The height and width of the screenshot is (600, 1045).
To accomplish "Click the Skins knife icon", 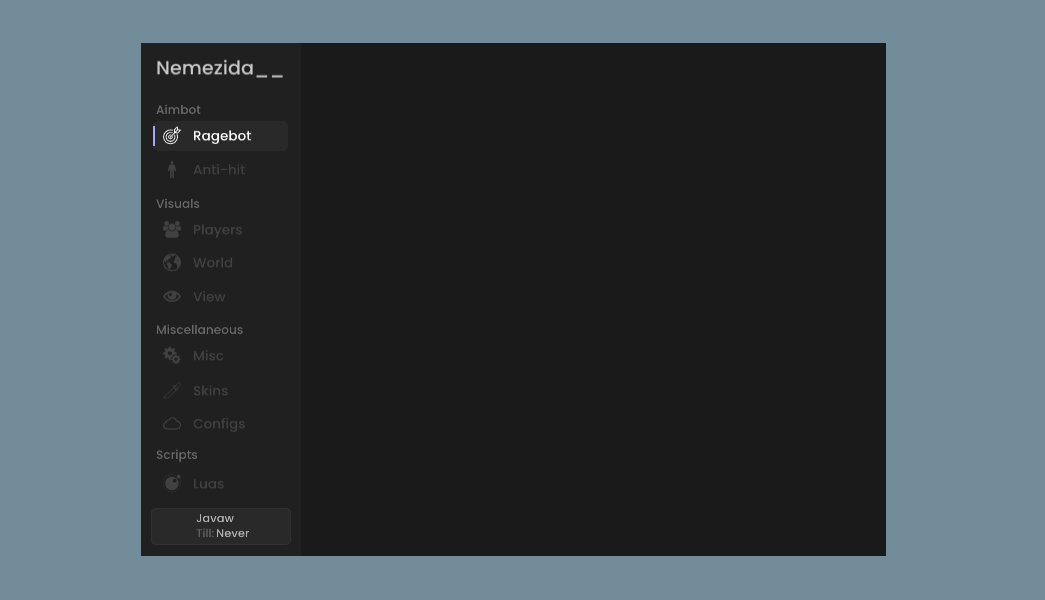I will point(172,390).
